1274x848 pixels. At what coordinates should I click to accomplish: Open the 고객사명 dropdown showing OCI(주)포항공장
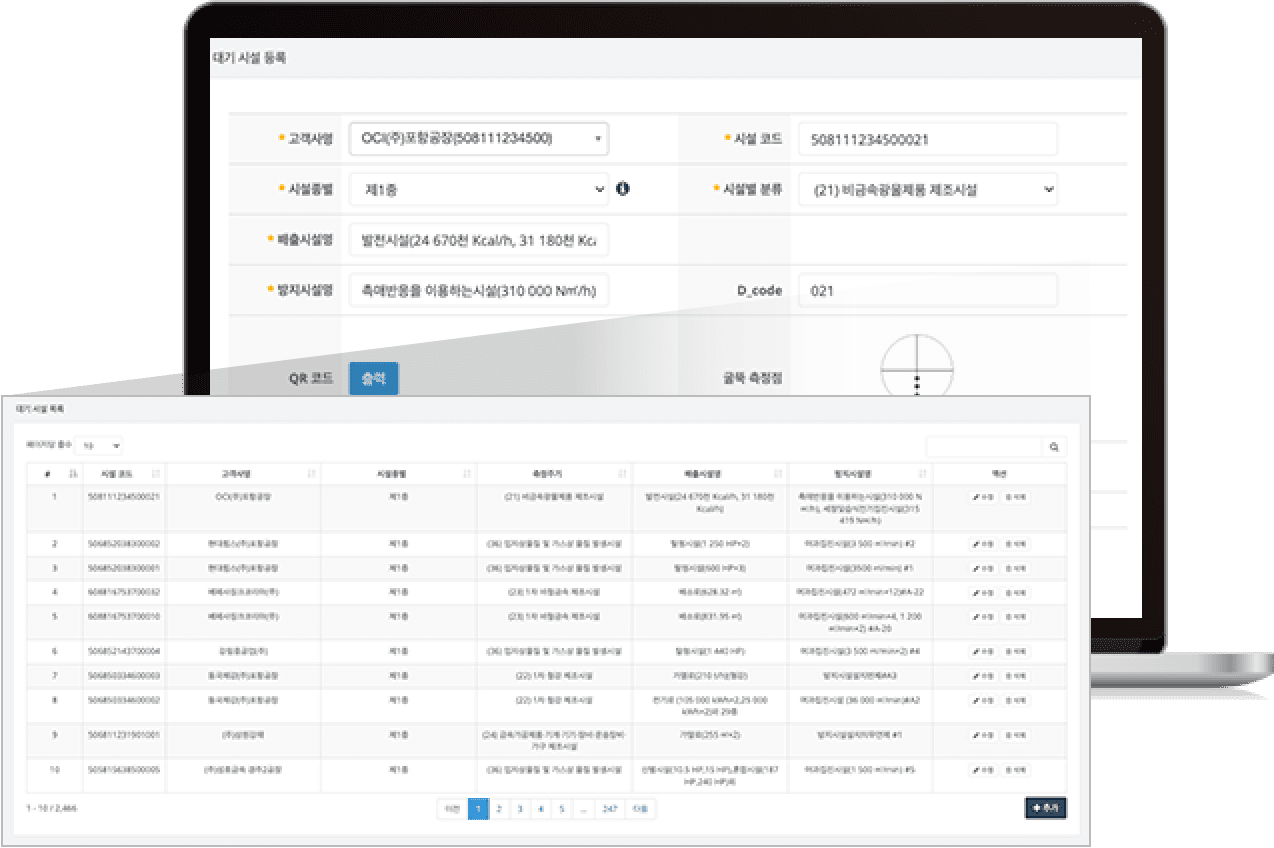pyautogui.click(x=478, y=138)
